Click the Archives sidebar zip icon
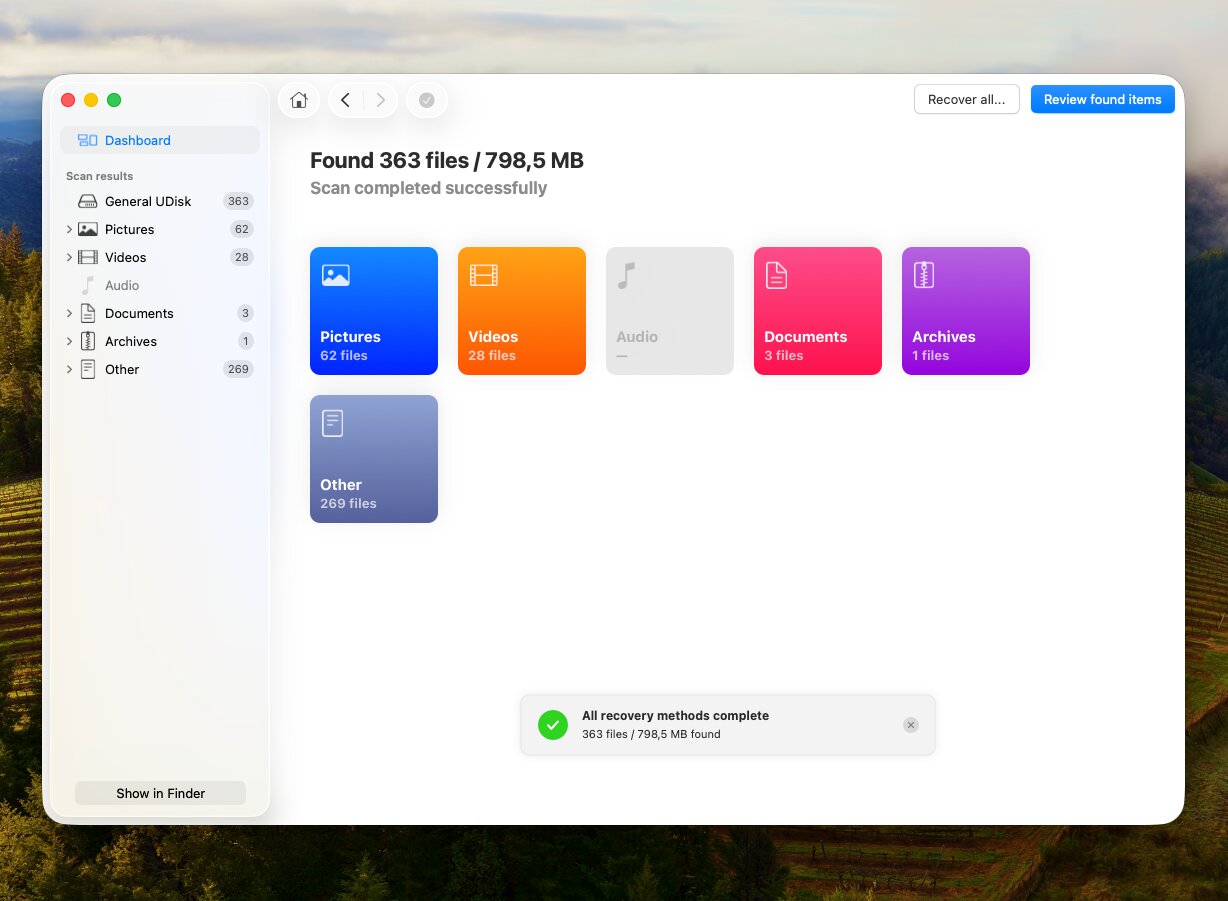This screenshot has height=901, width=1228. (88, 341)
